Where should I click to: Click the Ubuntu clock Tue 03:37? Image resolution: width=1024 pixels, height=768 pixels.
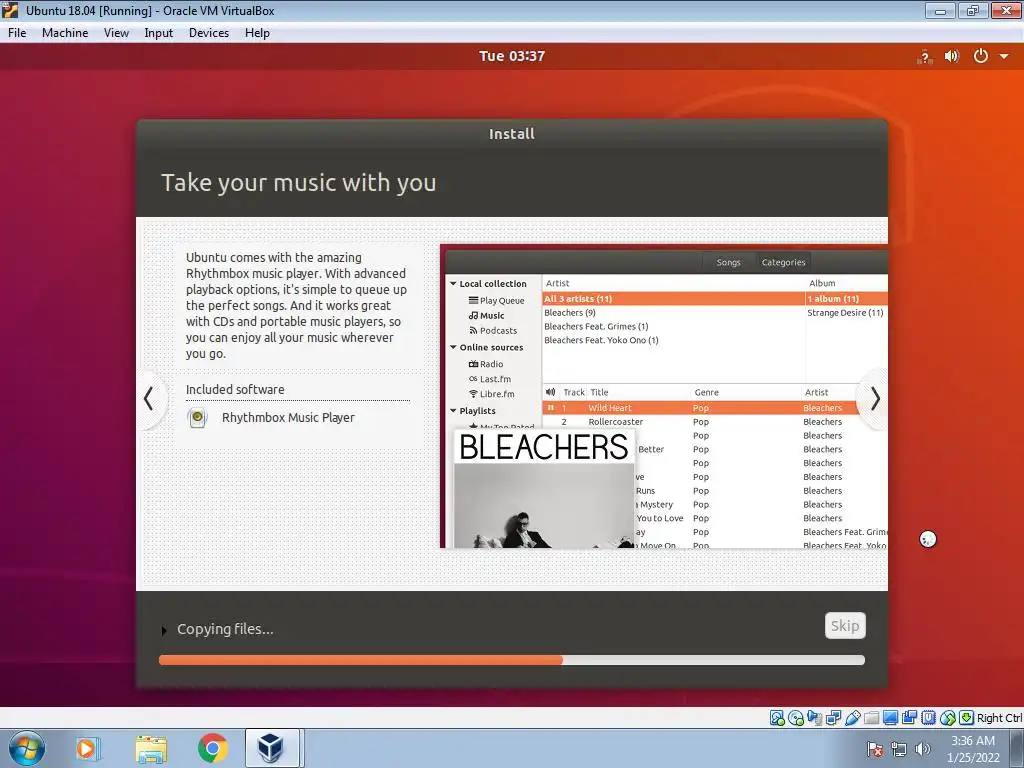(x=512, y=56)
